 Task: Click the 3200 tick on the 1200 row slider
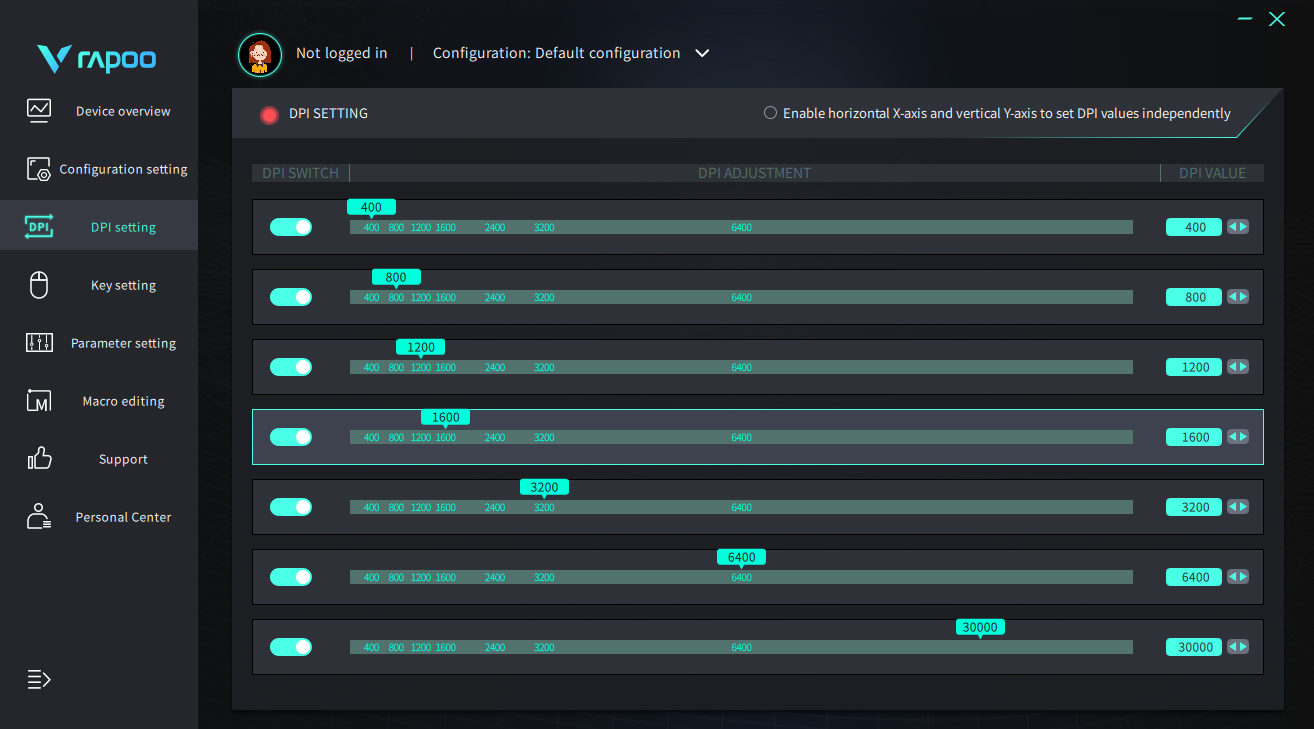tap(544, 368)
